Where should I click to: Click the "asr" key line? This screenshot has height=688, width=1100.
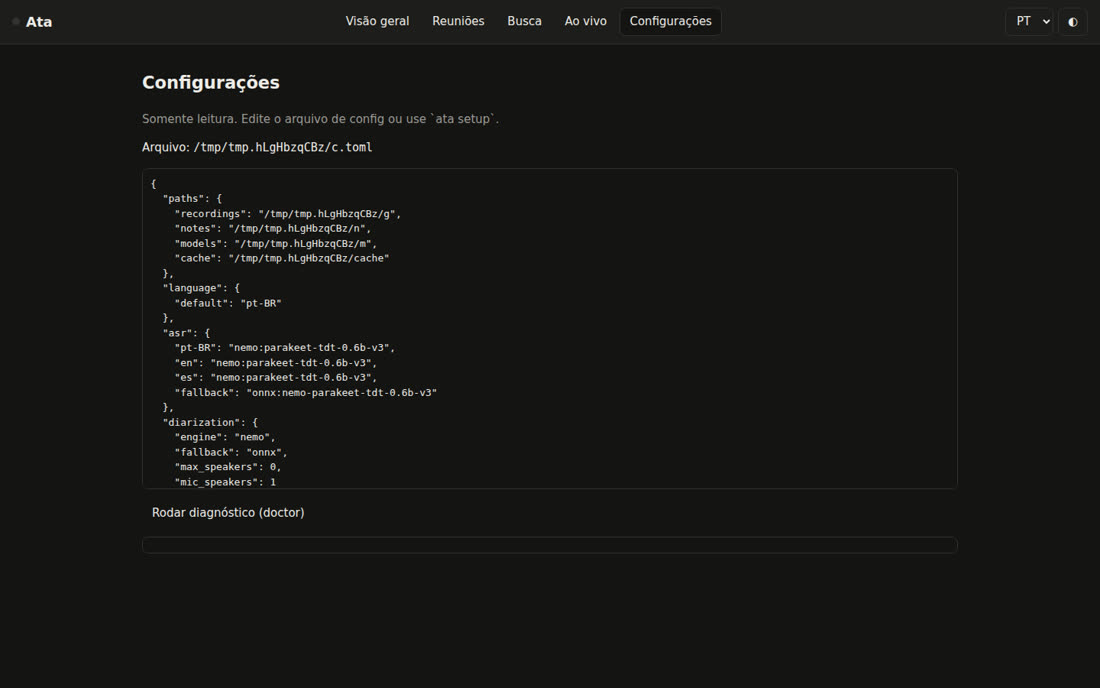187,332
